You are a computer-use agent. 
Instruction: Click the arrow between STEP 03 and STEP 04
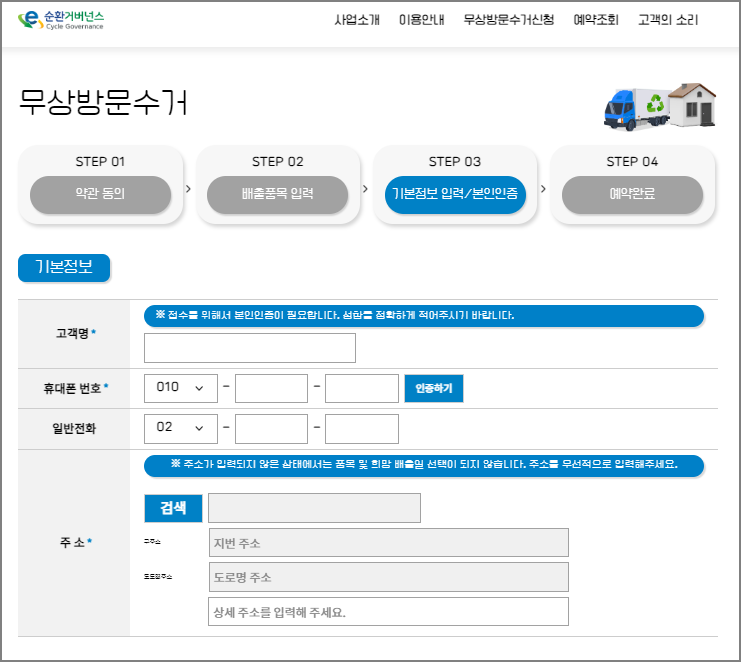coord(543,189)
